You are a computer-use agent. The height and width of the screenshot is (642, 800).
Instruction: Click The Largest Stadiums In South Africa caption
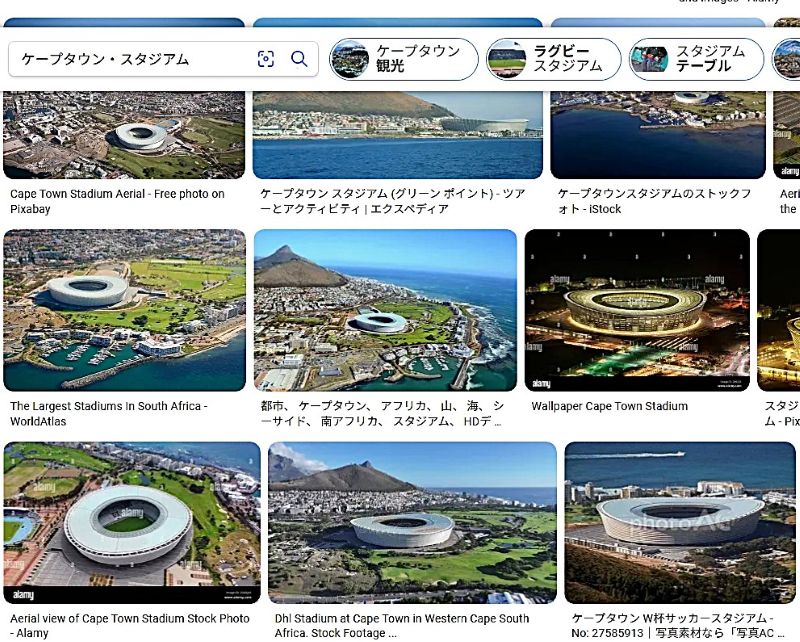(109, 413)
